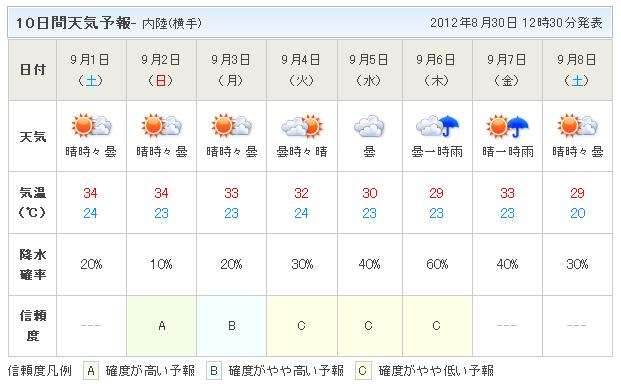Click the reliability B cell for 9月3日
Viewport: 621px width, 390px height.
[x=232, y=326]
